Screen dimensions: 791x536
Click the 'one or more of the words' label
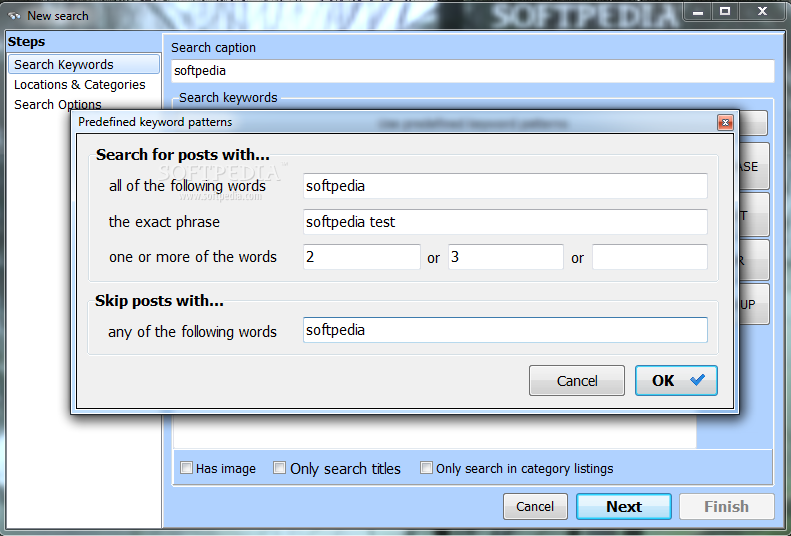pos(193,257)
